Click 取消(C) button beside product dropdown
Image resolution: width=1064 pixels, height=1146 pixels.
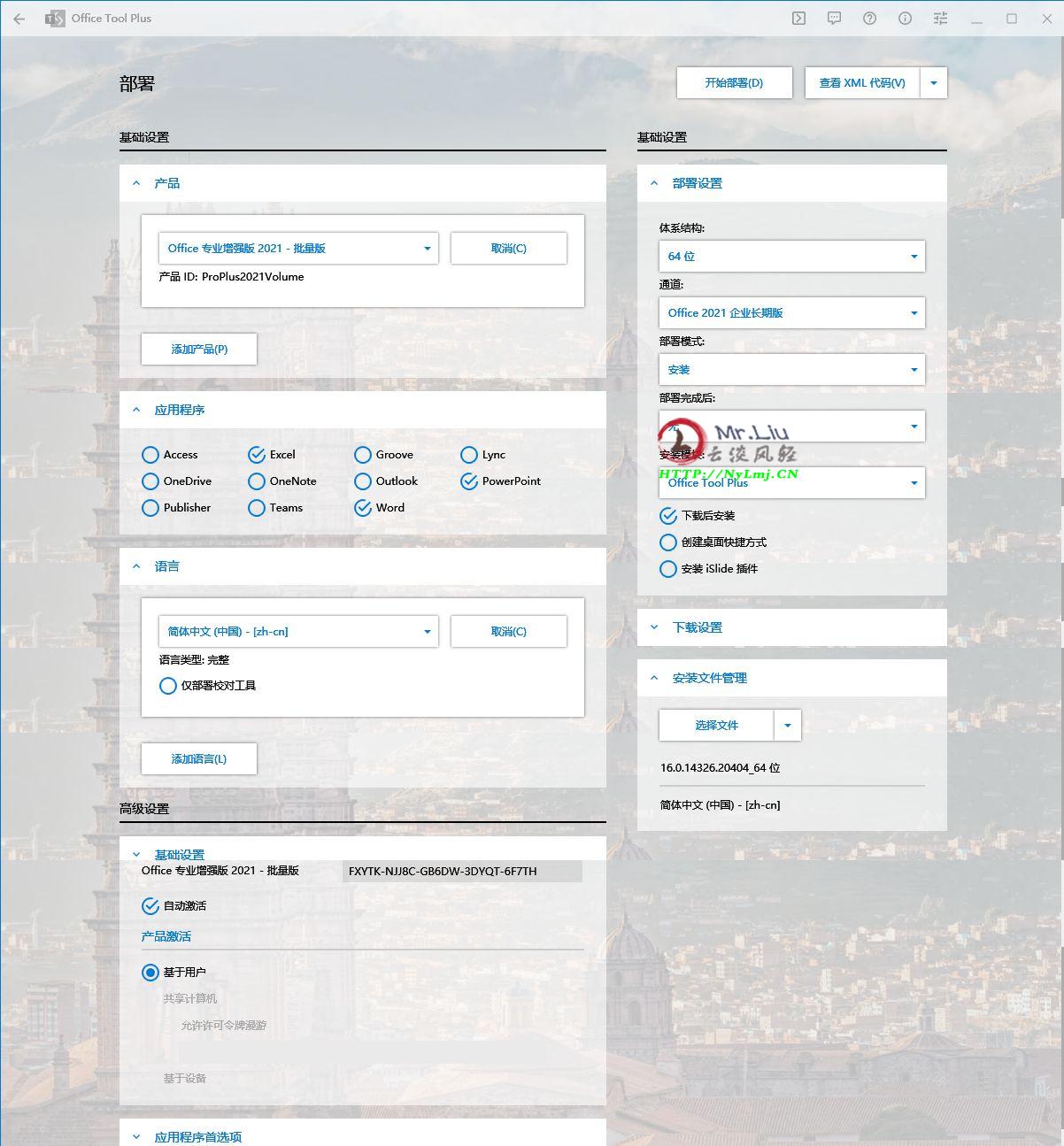pos(509,249)
